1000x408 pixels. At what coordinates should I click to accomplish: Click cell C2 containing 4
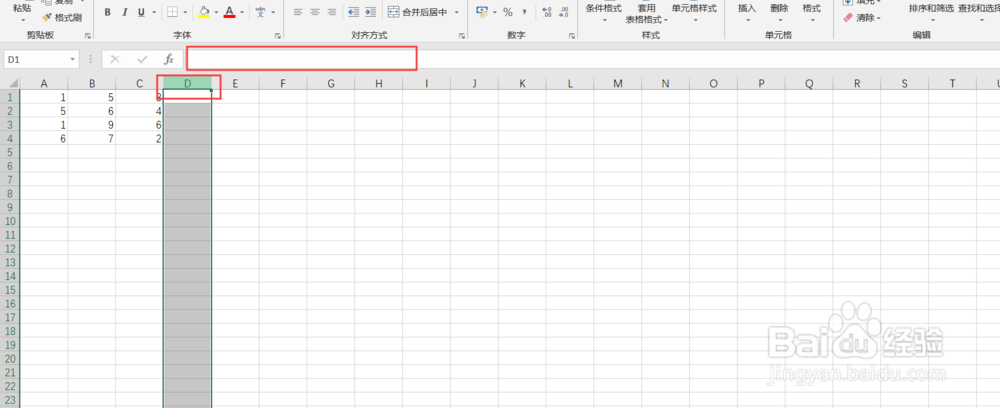click(140, 111)
